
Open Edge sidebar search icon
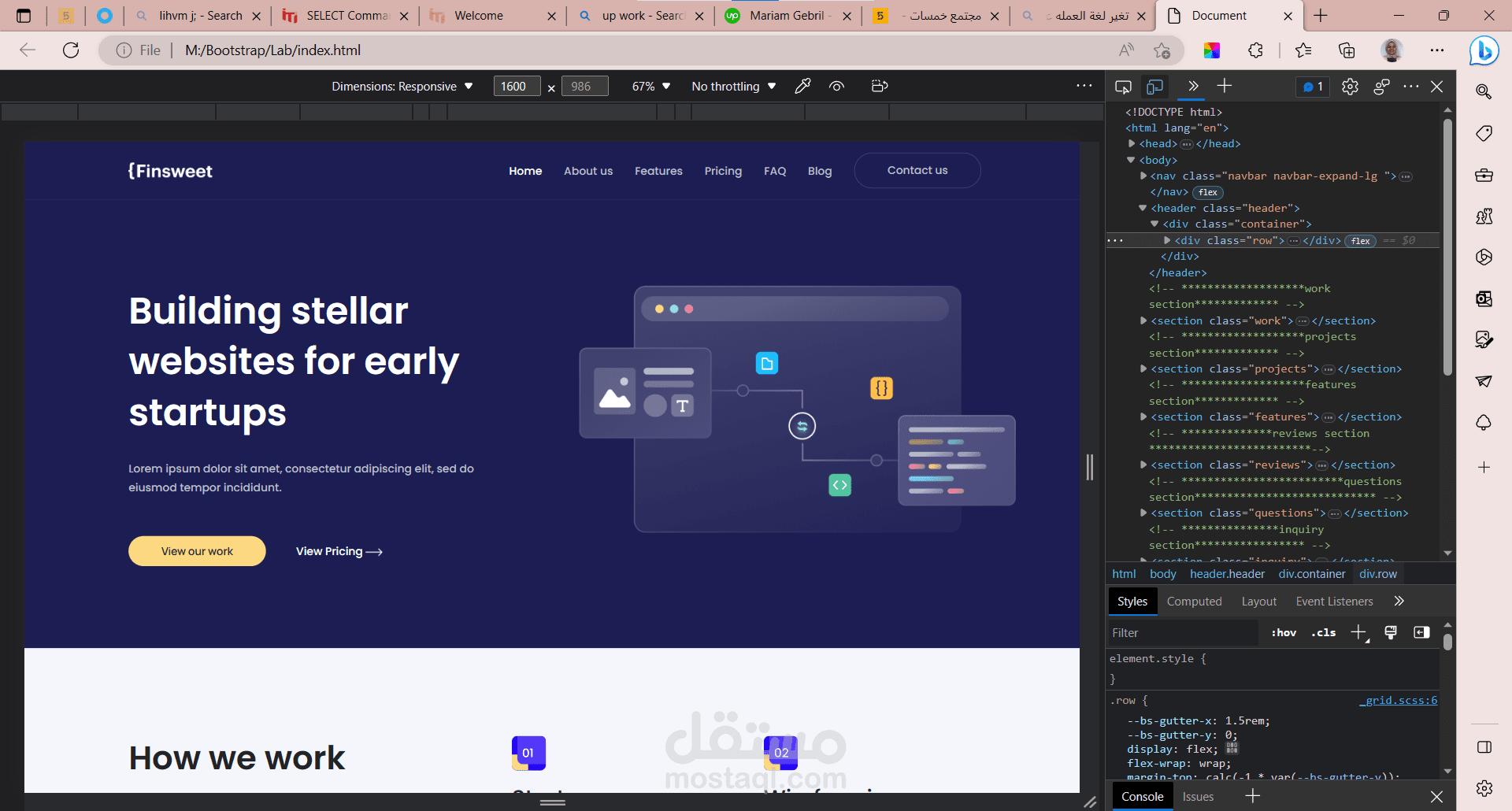[1484, 91]
